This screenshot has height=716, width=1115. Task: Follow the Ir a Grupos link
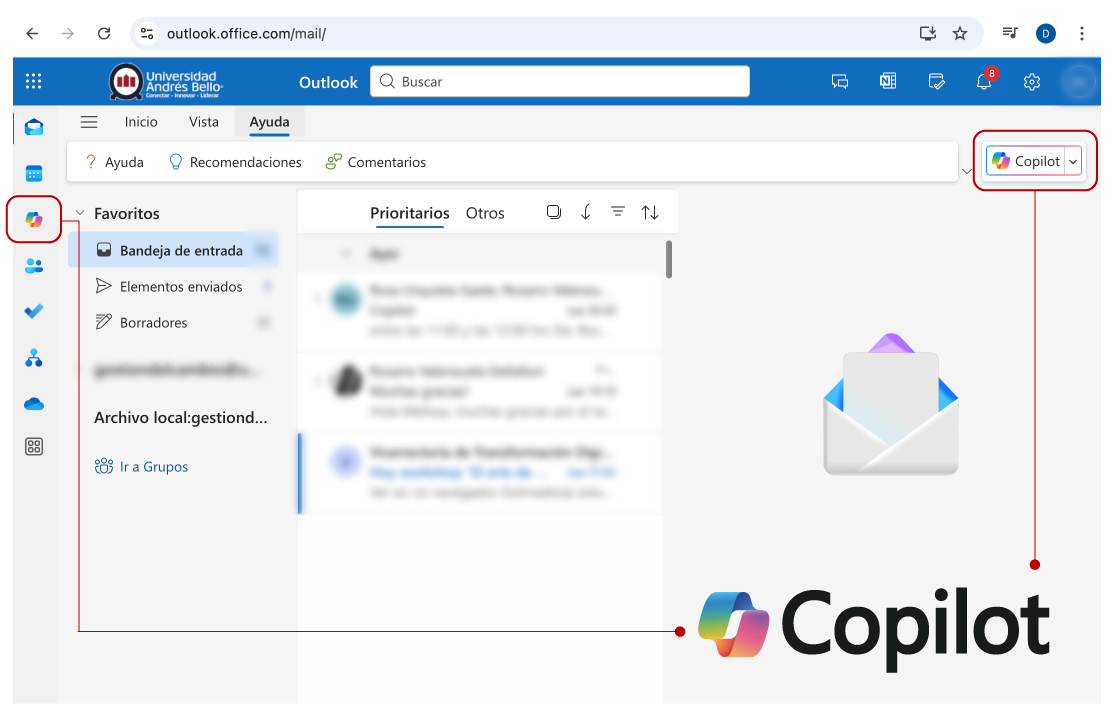(x=142, y=466)
